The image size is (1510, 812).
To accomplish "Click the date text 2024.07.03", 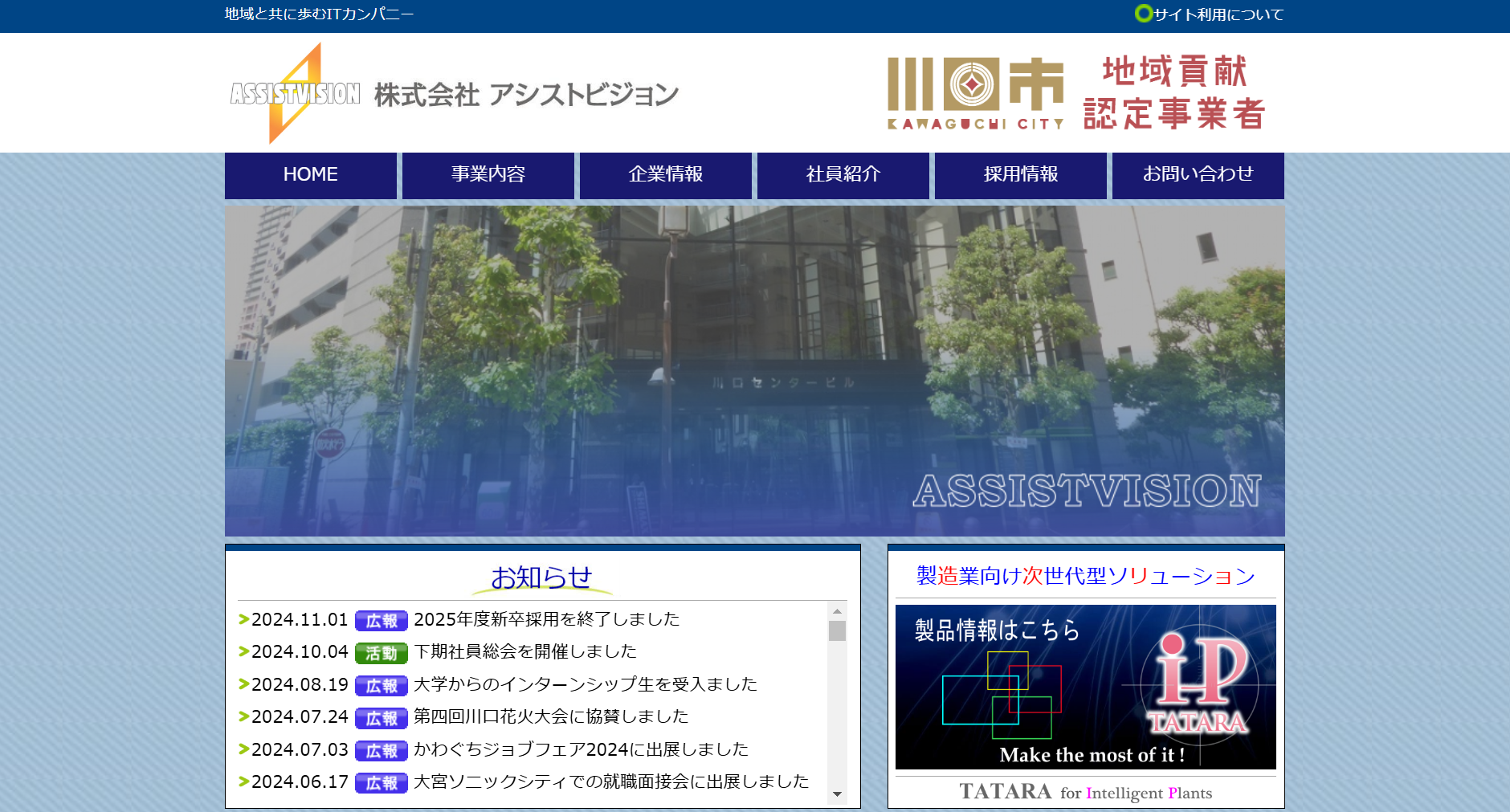I will (300, 749).
